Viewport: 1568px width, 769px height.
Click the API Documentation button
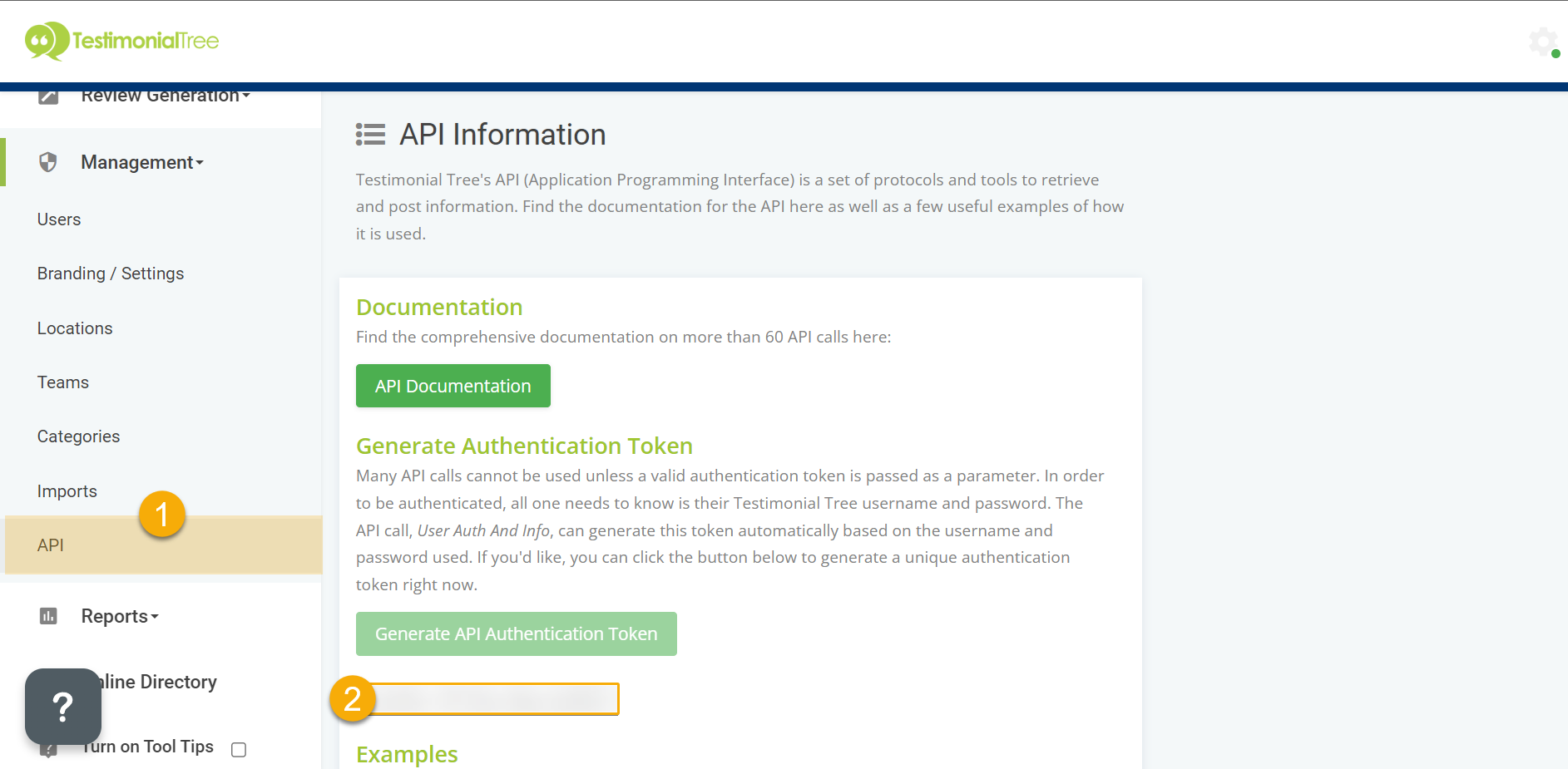tap(453, 385)
